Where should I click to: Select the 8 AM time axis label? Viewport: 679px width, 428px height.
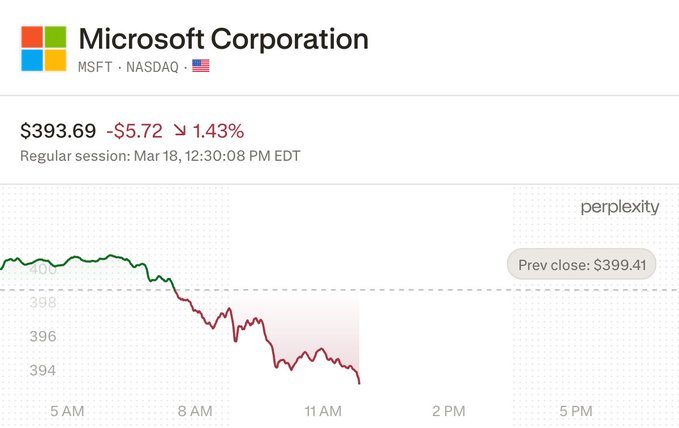pos(194,410)
